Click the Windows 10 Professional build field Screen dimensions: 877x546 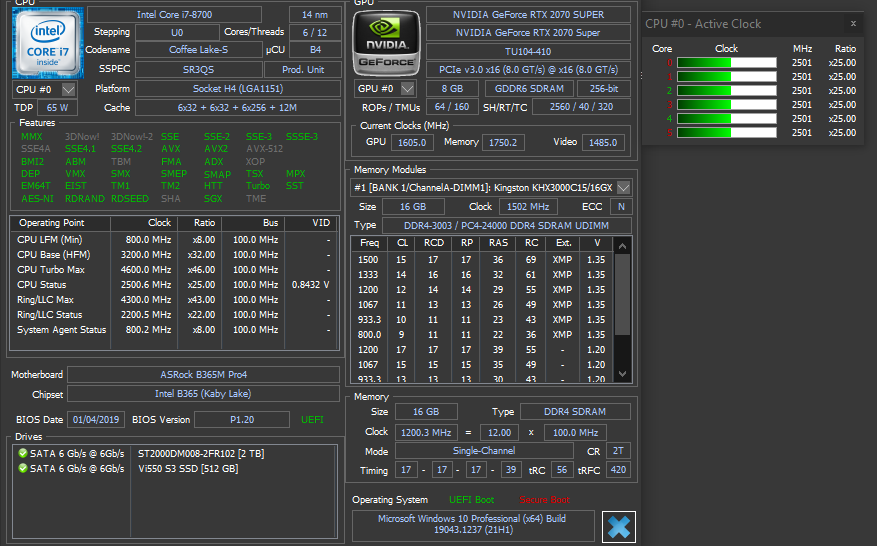(x=473, y=524)
